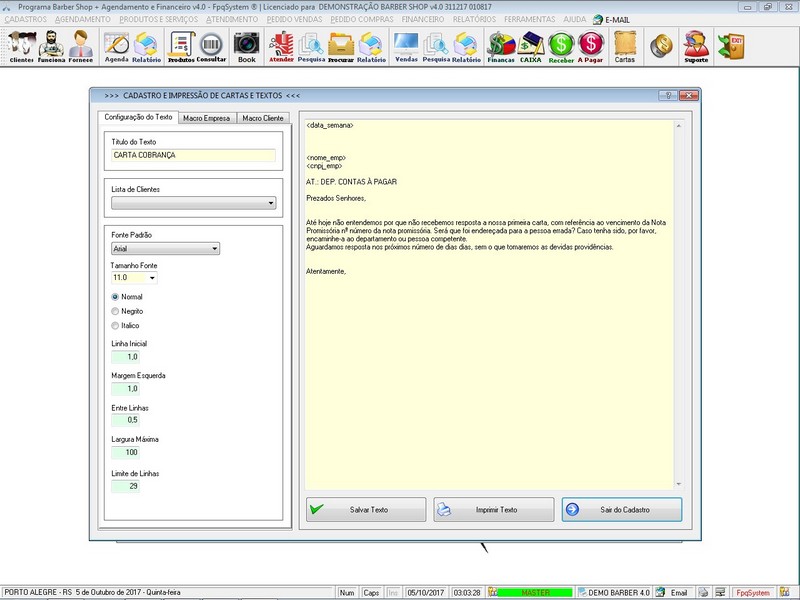Image resolution: width=800 pixels, height=600 pixels.
Task: Open the ATENDIMENTO menu
Action: point(232,19)
